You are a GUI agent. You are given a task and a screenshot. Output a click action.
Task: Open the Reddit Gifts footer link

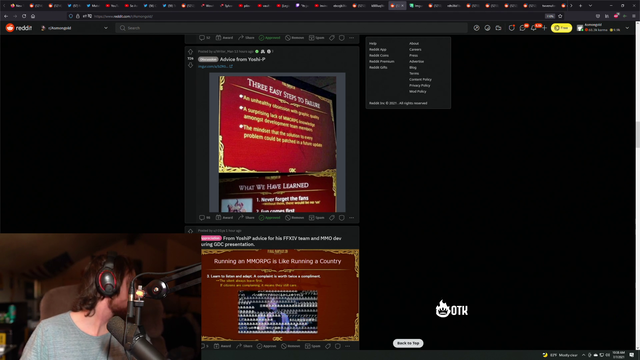coord(378,67)
